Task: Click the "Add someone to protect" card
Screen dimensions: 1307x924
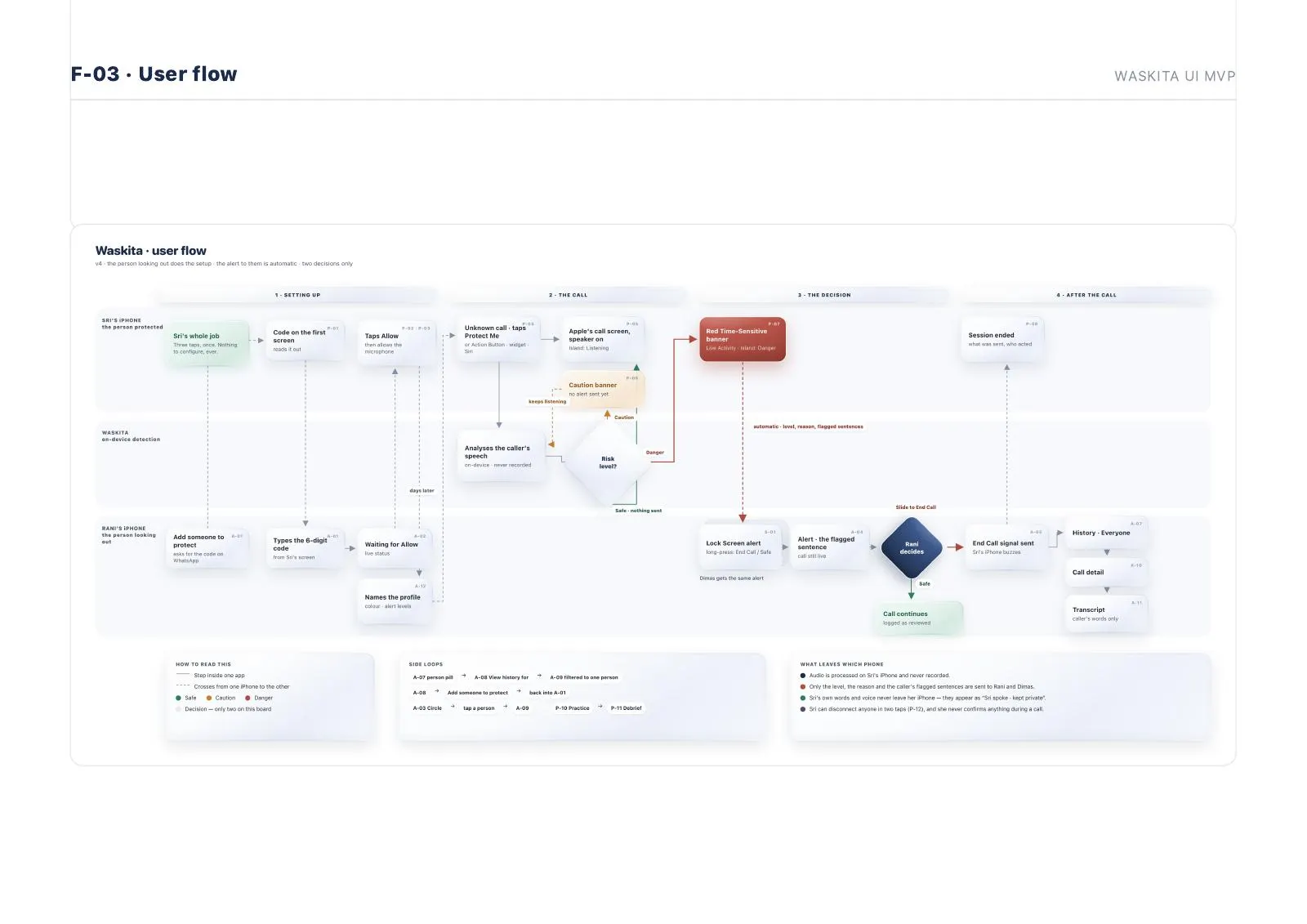Action: pos(207,547)
